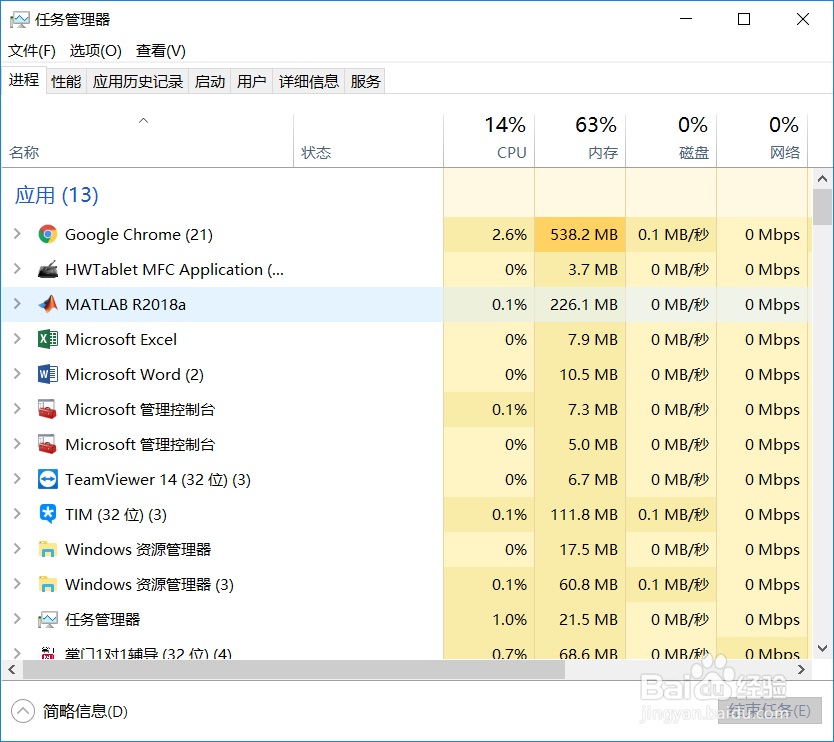This screenshot has height=742, width=834.
Task: Click the horizontal scrollbar thumb
Action: coord(290,669)
